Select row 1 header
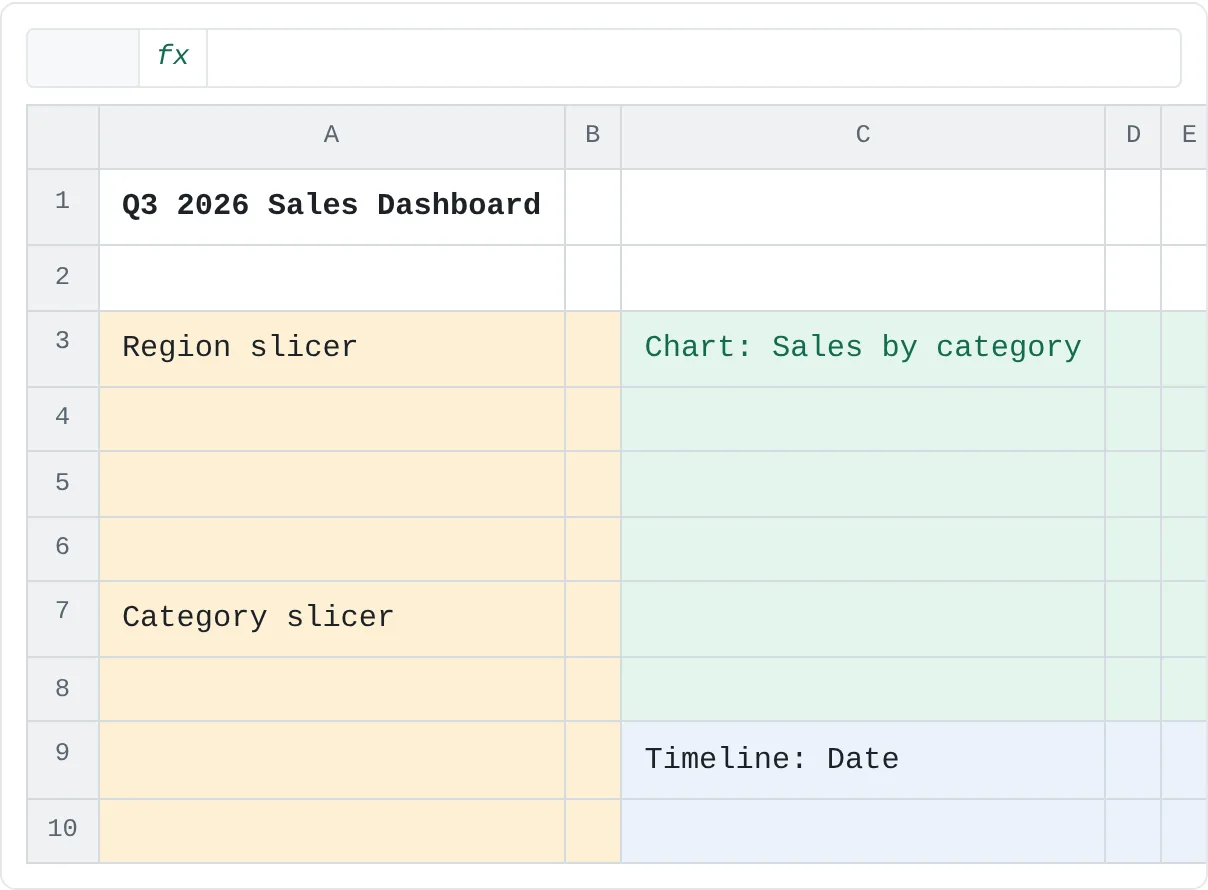 click(63, 206)
